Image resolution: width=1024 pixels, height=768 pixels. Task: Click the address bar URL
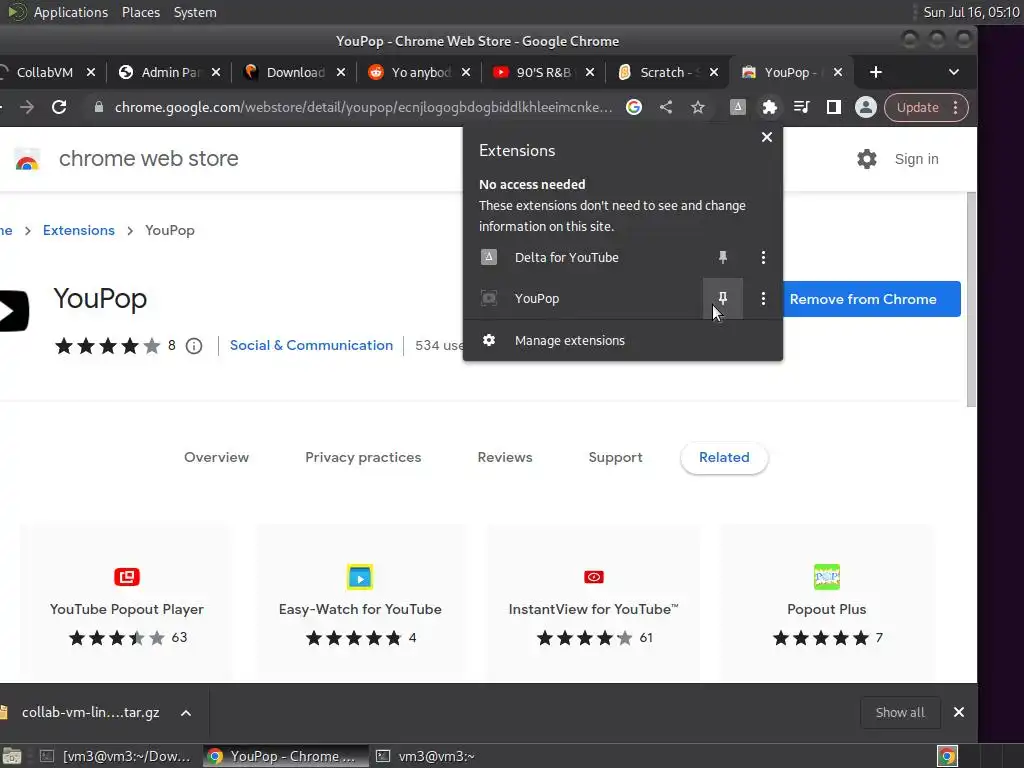tap(363, 107)
